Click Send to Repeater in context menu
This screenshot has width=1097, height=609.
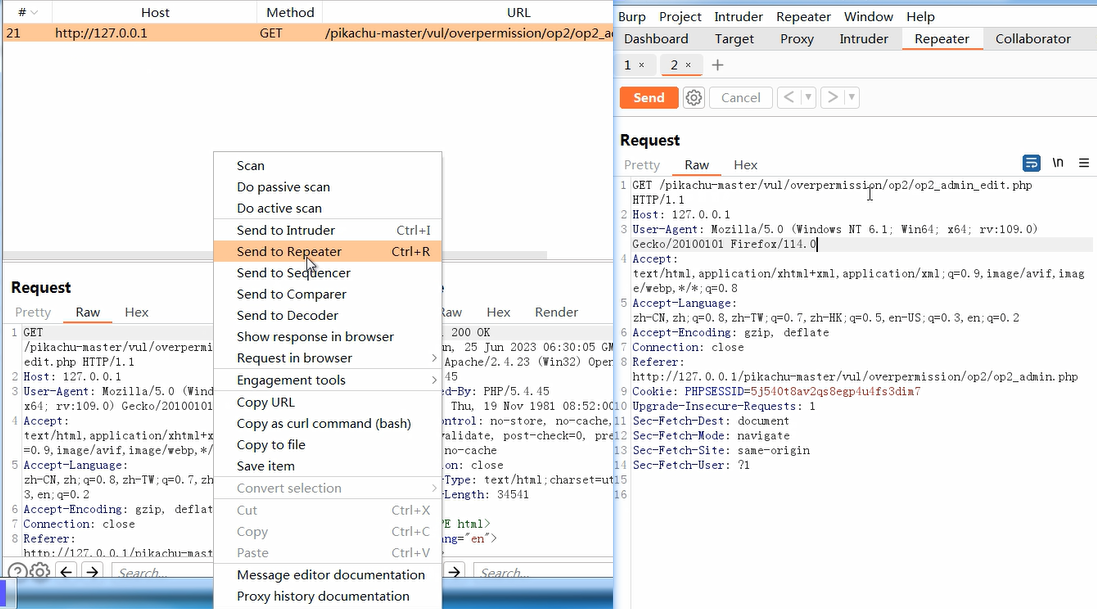pos(327,251)
